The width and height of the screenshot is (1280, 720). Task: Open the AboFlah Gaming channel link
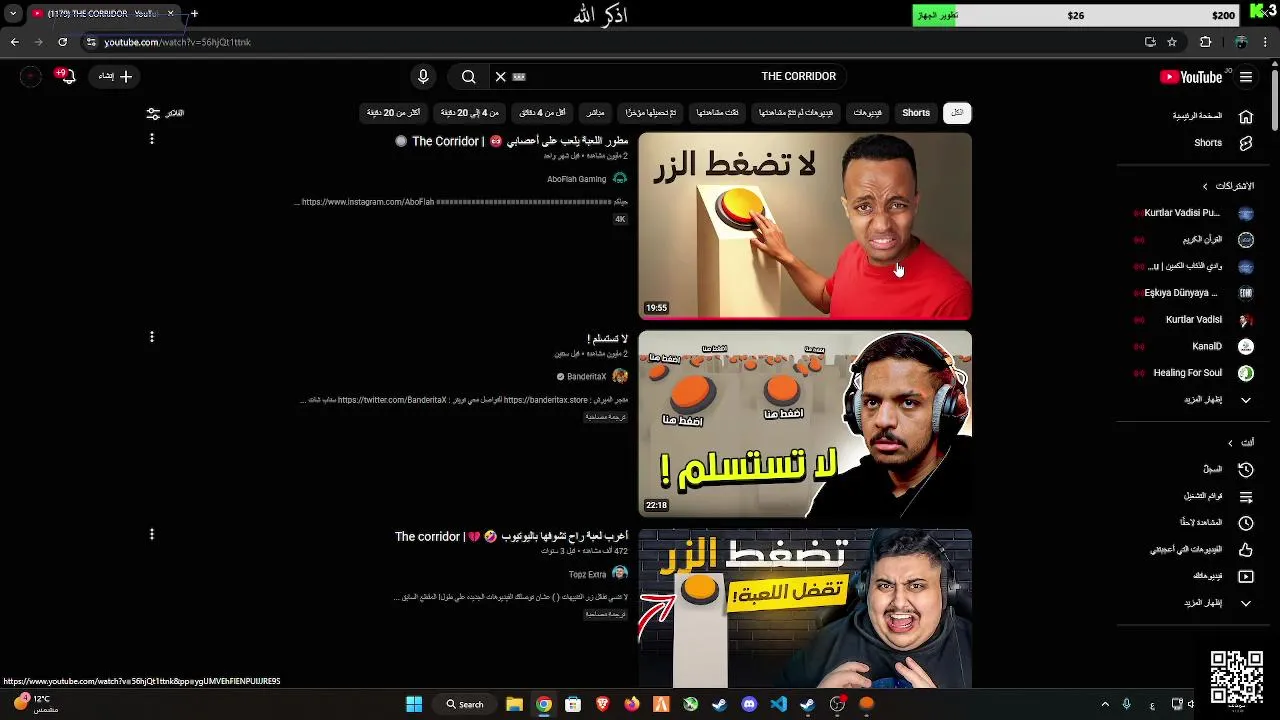(576, 179)
